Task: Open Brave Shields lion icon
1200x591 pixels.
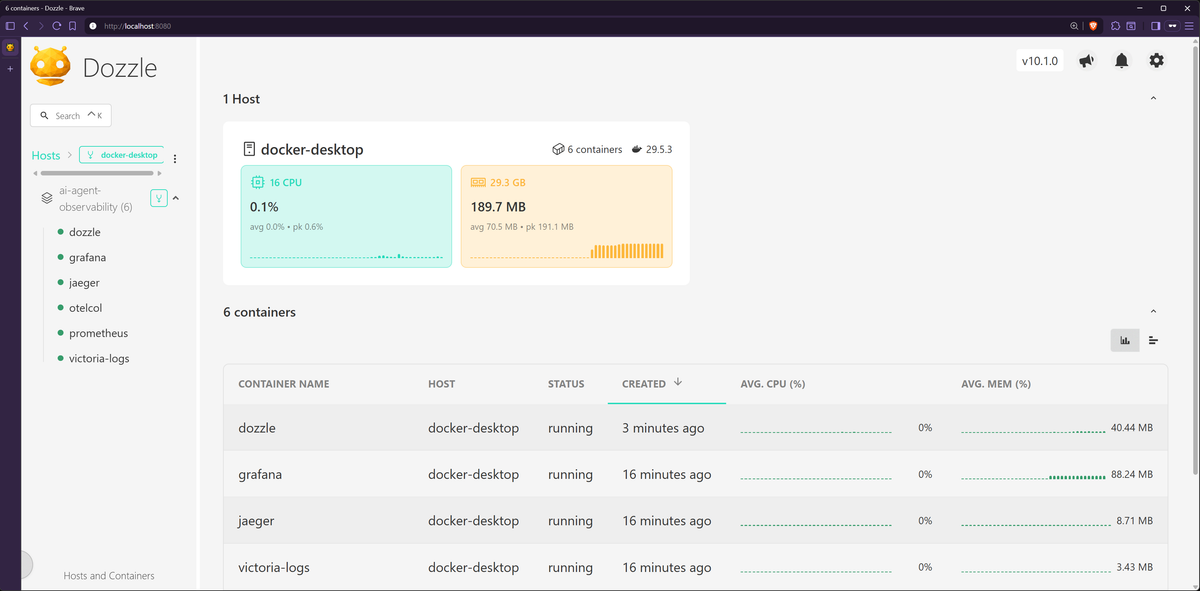Action: (x=1091, y=25)
